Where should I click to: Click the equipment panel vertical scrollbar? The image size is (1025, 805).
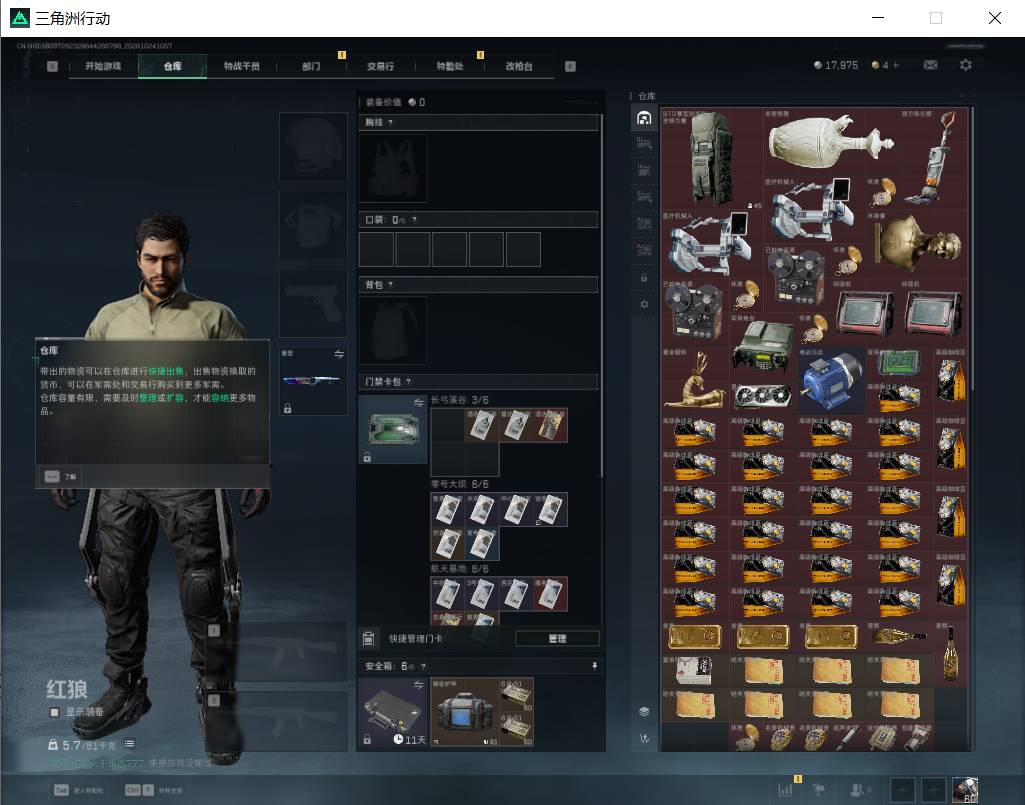coord(602,294)
